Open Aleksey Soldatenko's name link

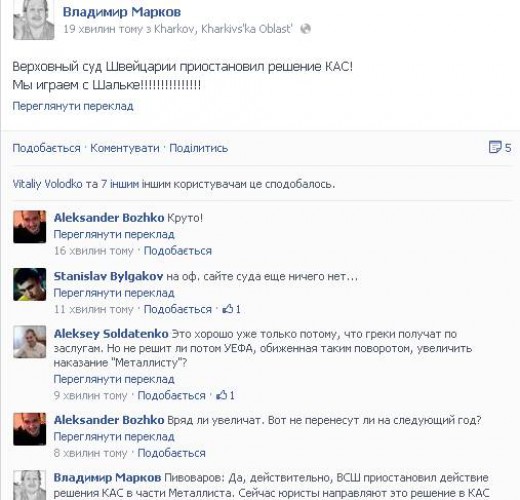click(x=111, y=334)
